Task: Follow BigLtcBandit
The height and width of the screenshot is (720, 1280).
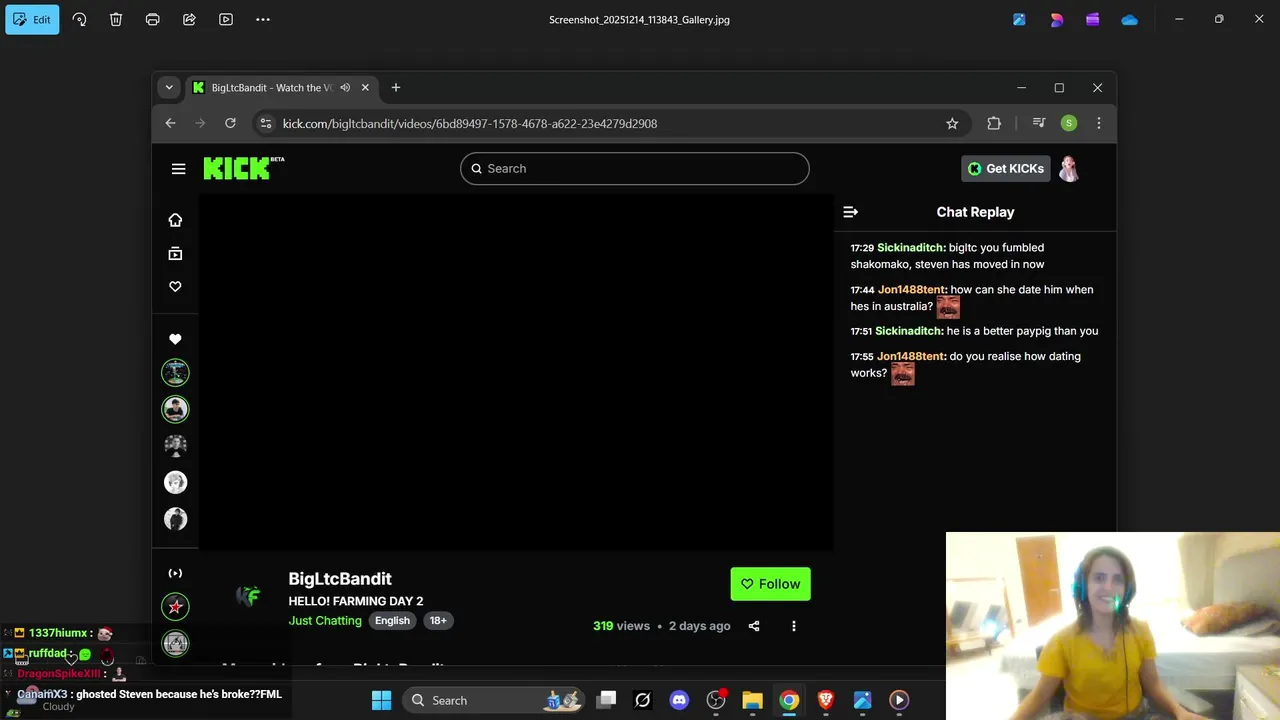Action: (x=770, y=584)
